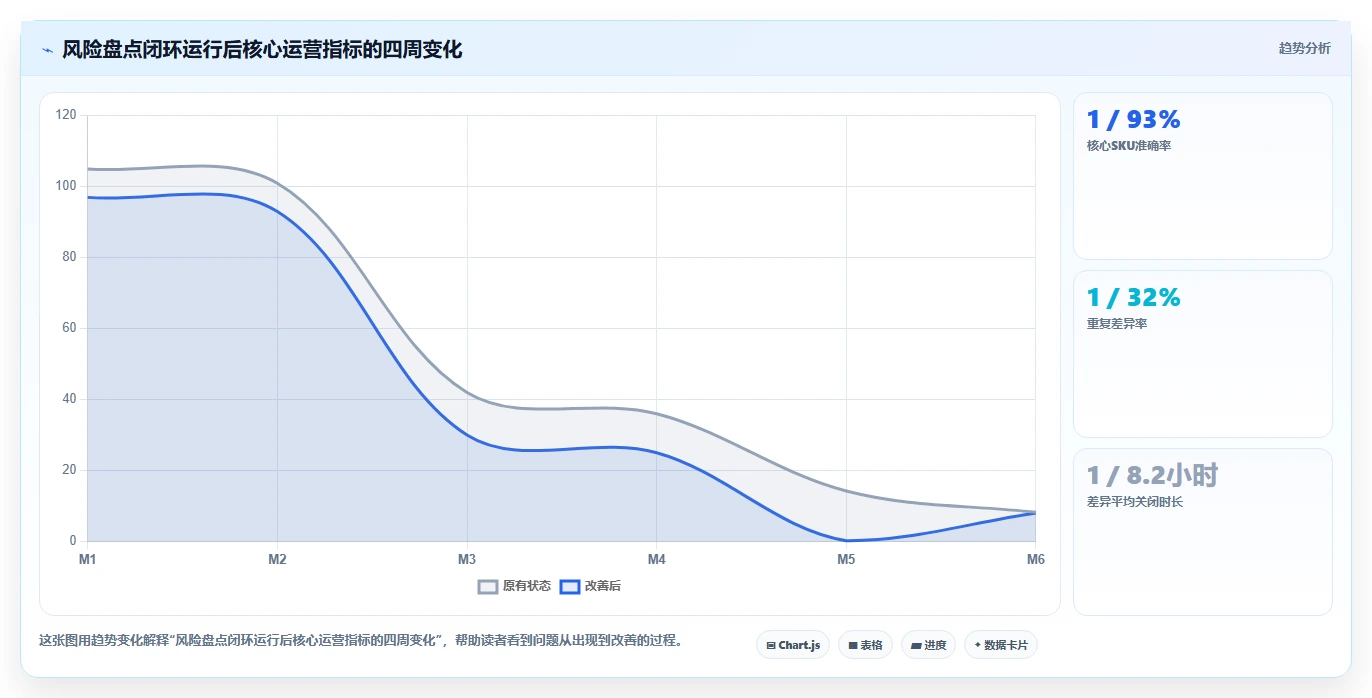Click the M6 axis label

(1036, 559)
